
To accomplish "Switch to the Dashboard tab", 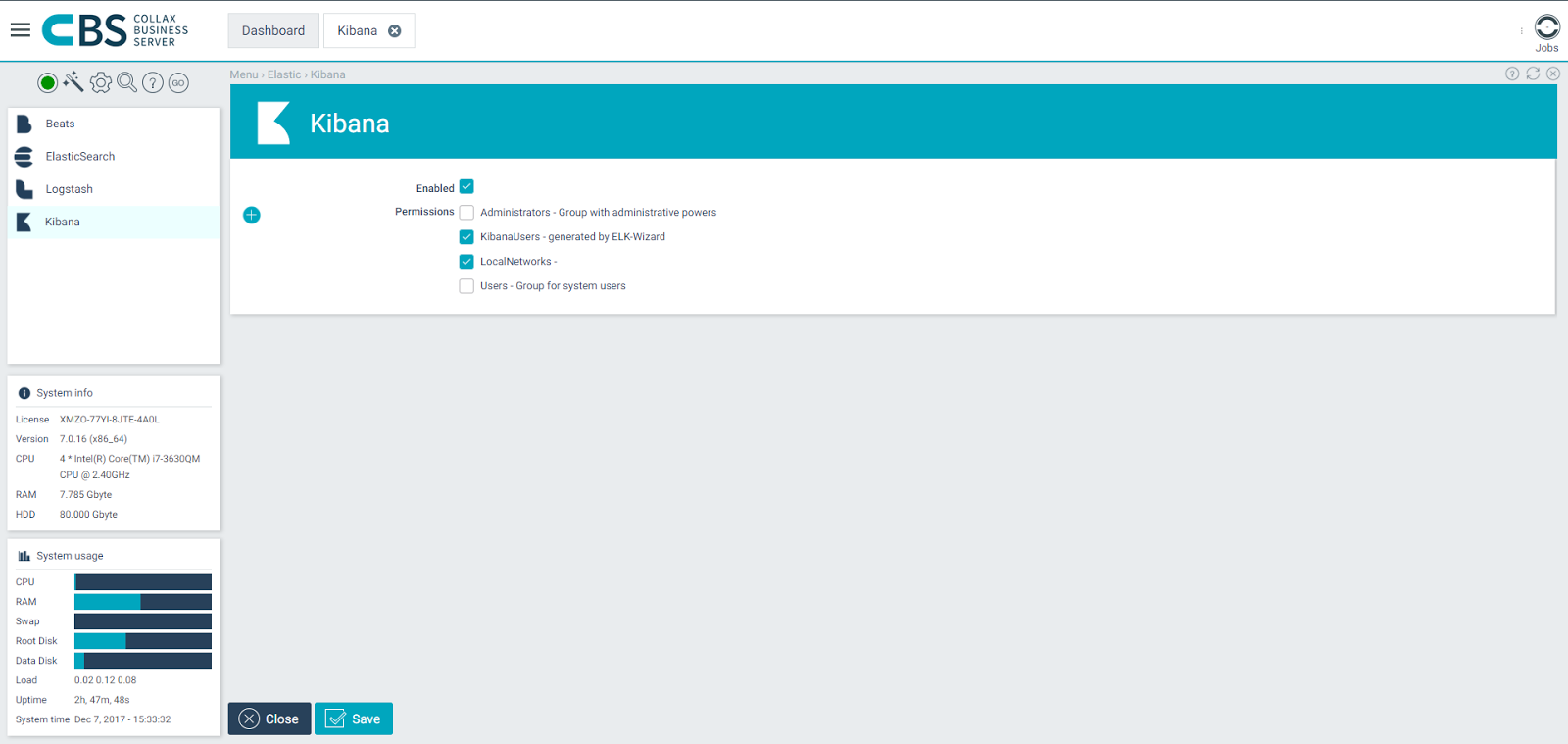I will (x=273, y=30).
